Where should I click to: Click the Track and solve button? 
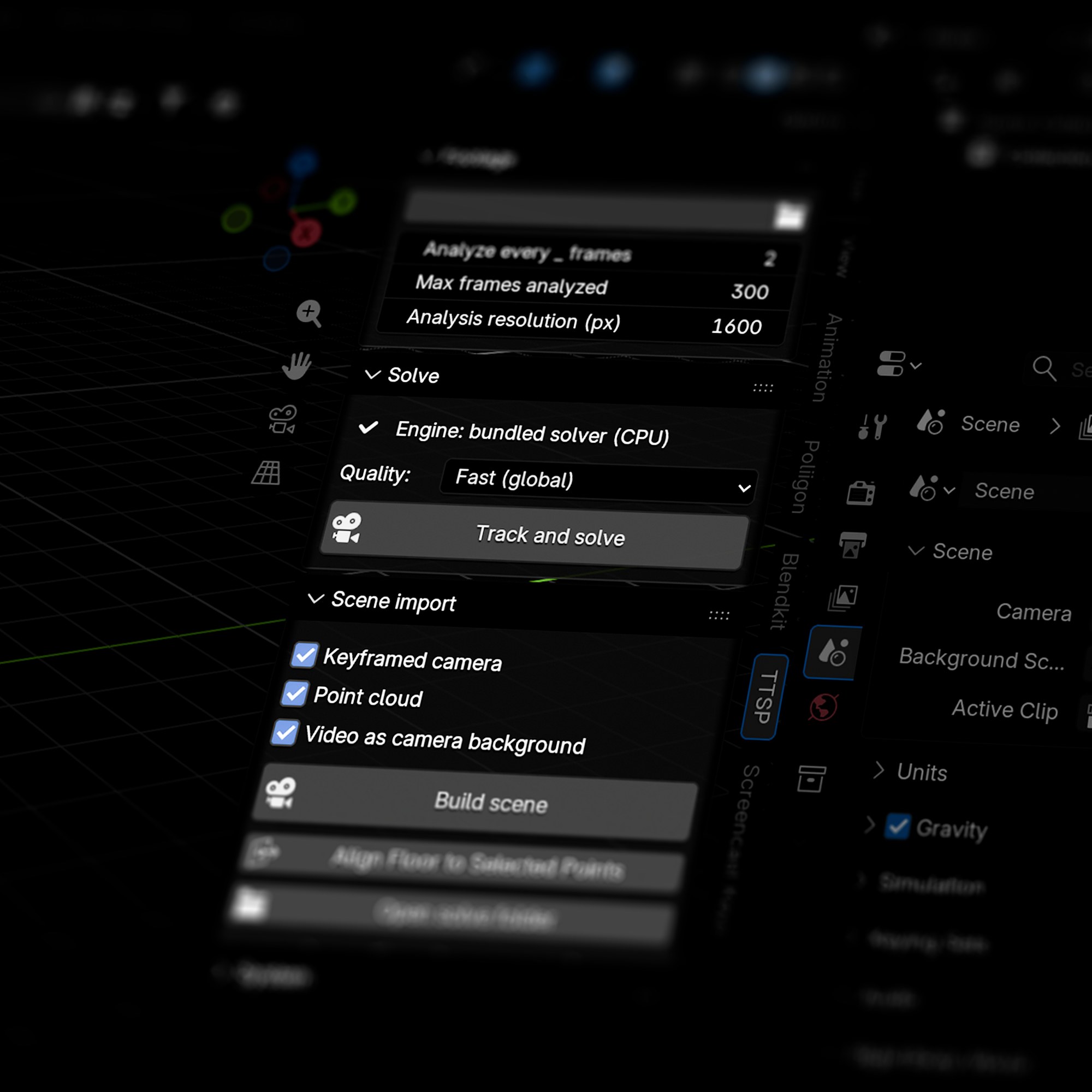[535, 535]
